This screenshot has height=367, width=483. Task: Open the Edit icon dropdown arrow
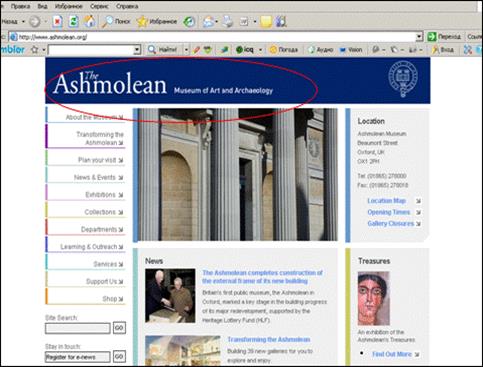pyautogui.click(x=255, y=22)
